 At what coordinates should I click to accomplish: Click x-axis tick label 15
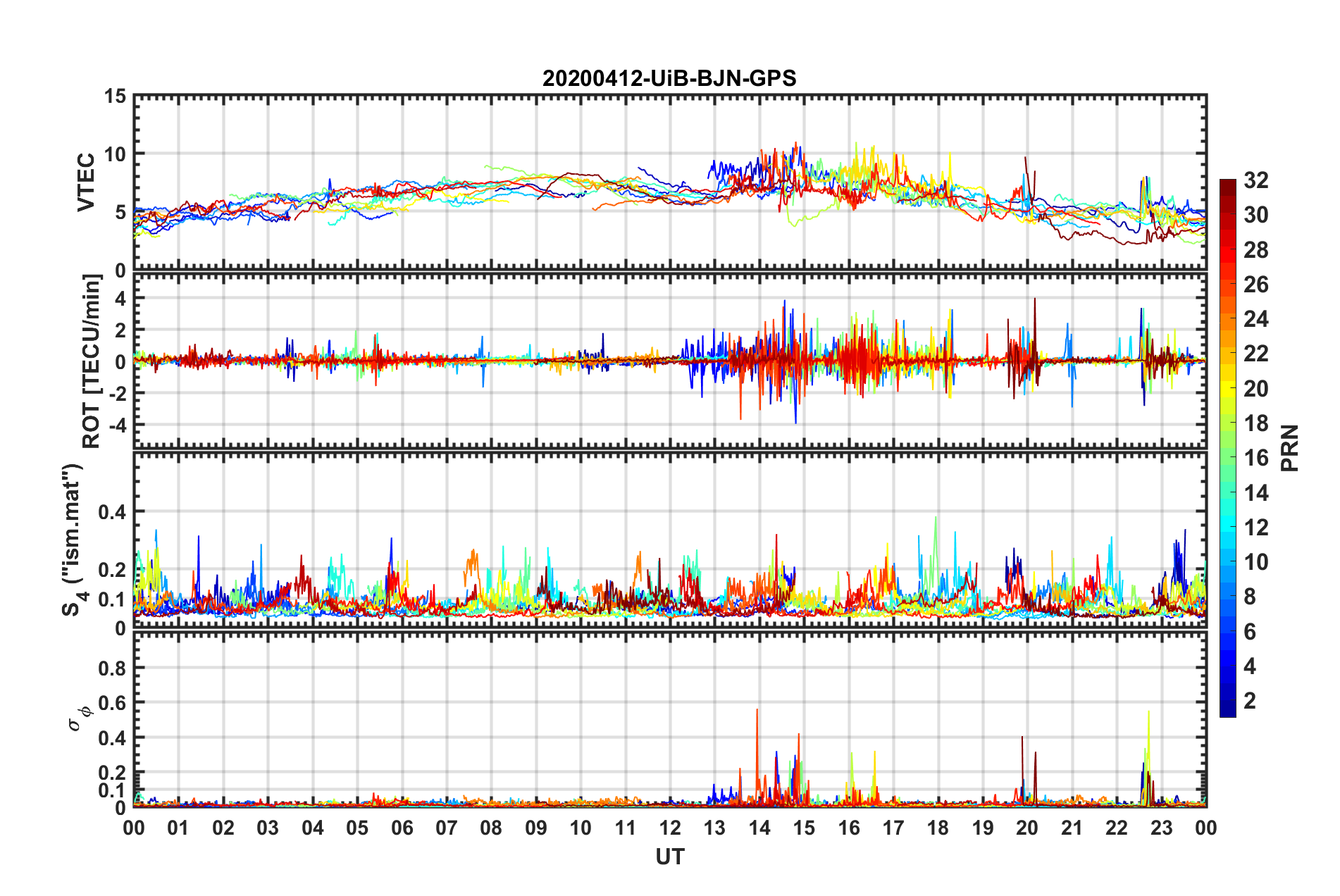[x=804, y=828]
